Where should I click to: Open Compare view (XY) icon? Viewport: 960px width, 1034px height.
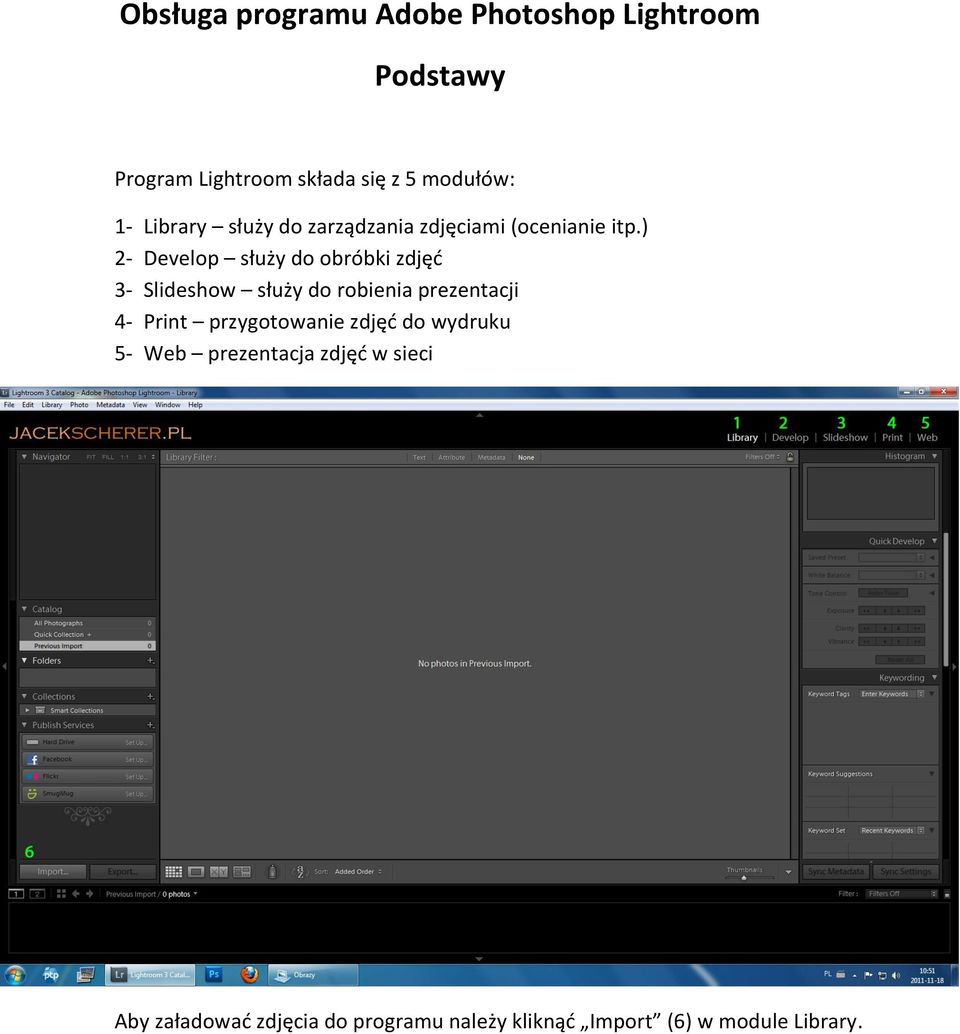point(219,872)
